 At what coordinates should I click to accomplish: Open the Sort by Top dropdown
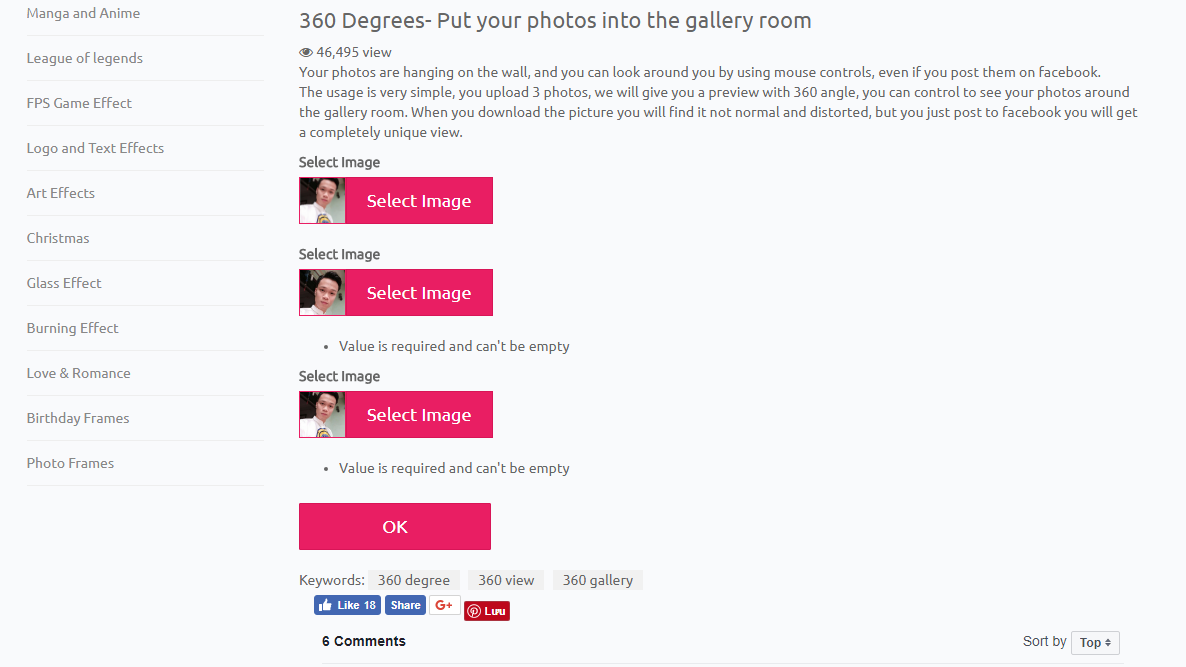click(x=1094, y=643)
